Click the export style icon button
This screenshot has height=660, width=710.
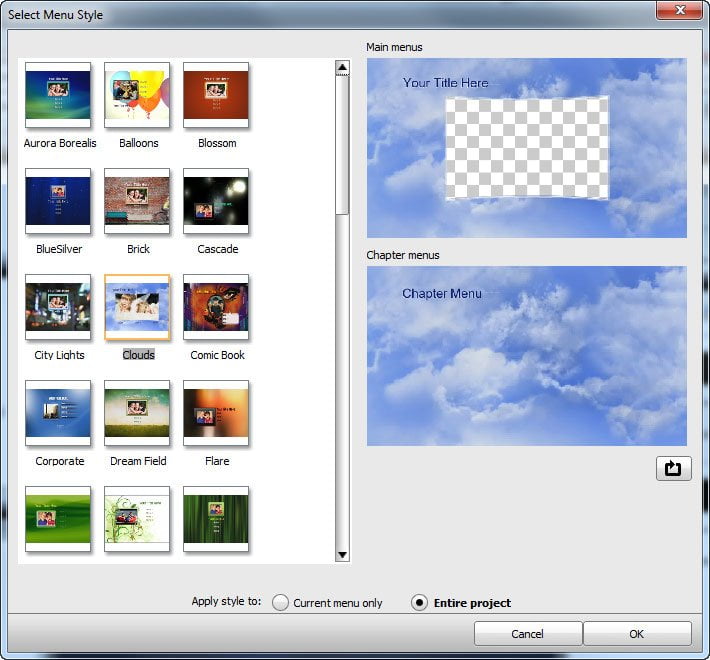click(x=673, y=469)
